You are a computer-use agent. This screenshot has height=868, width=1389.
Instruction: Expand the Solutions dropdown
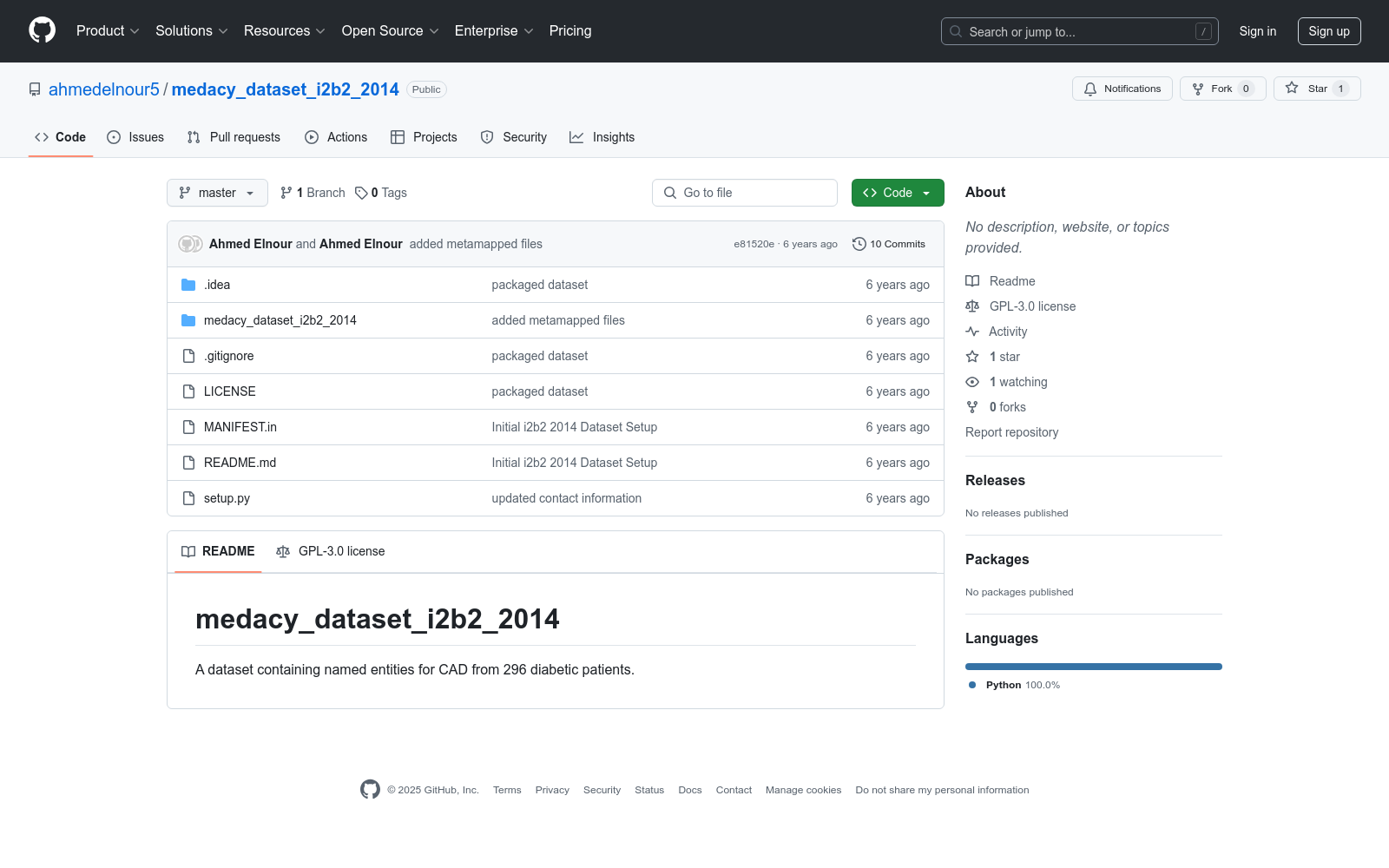192,31
